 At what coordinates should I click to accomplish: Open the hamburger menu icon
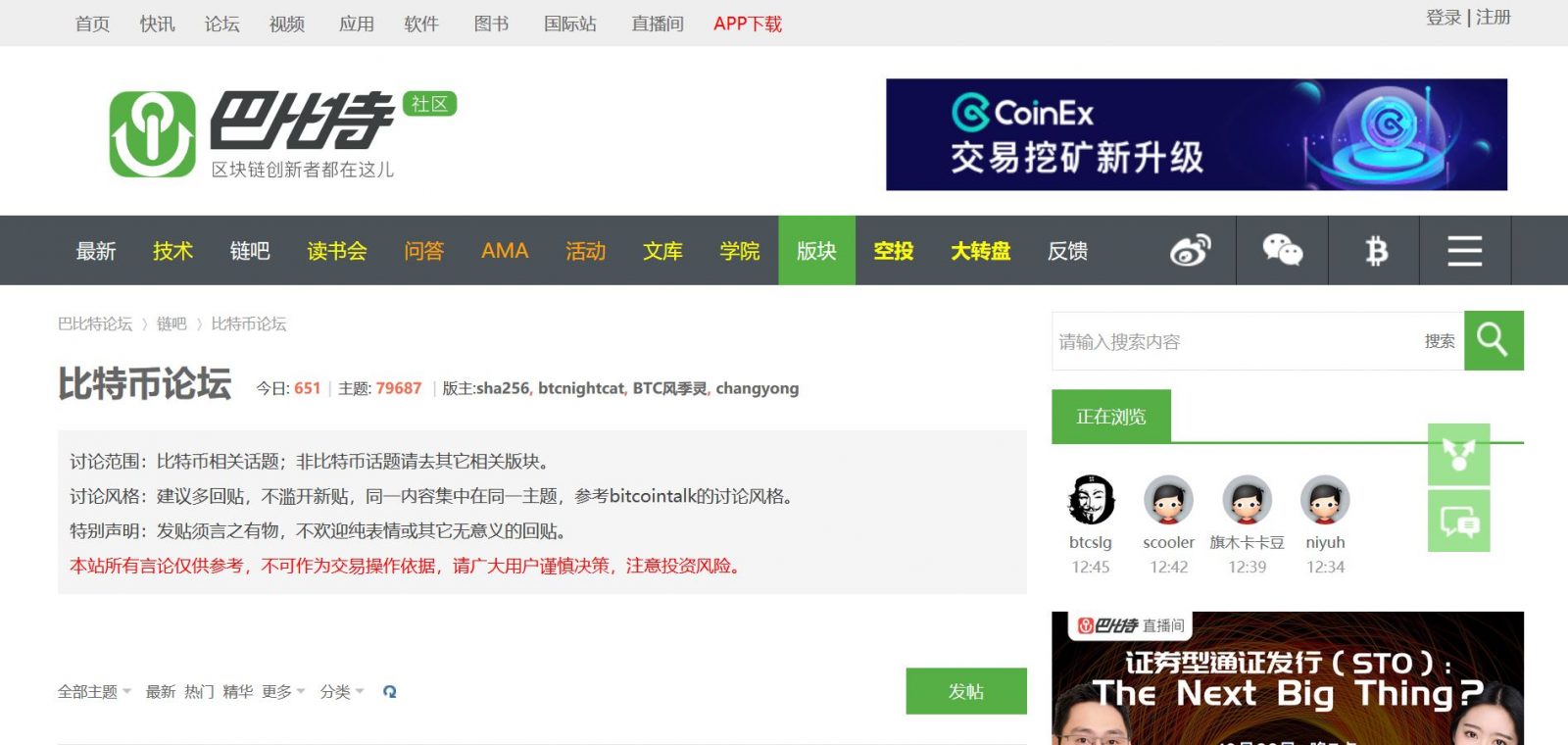tap(1464, 251)
